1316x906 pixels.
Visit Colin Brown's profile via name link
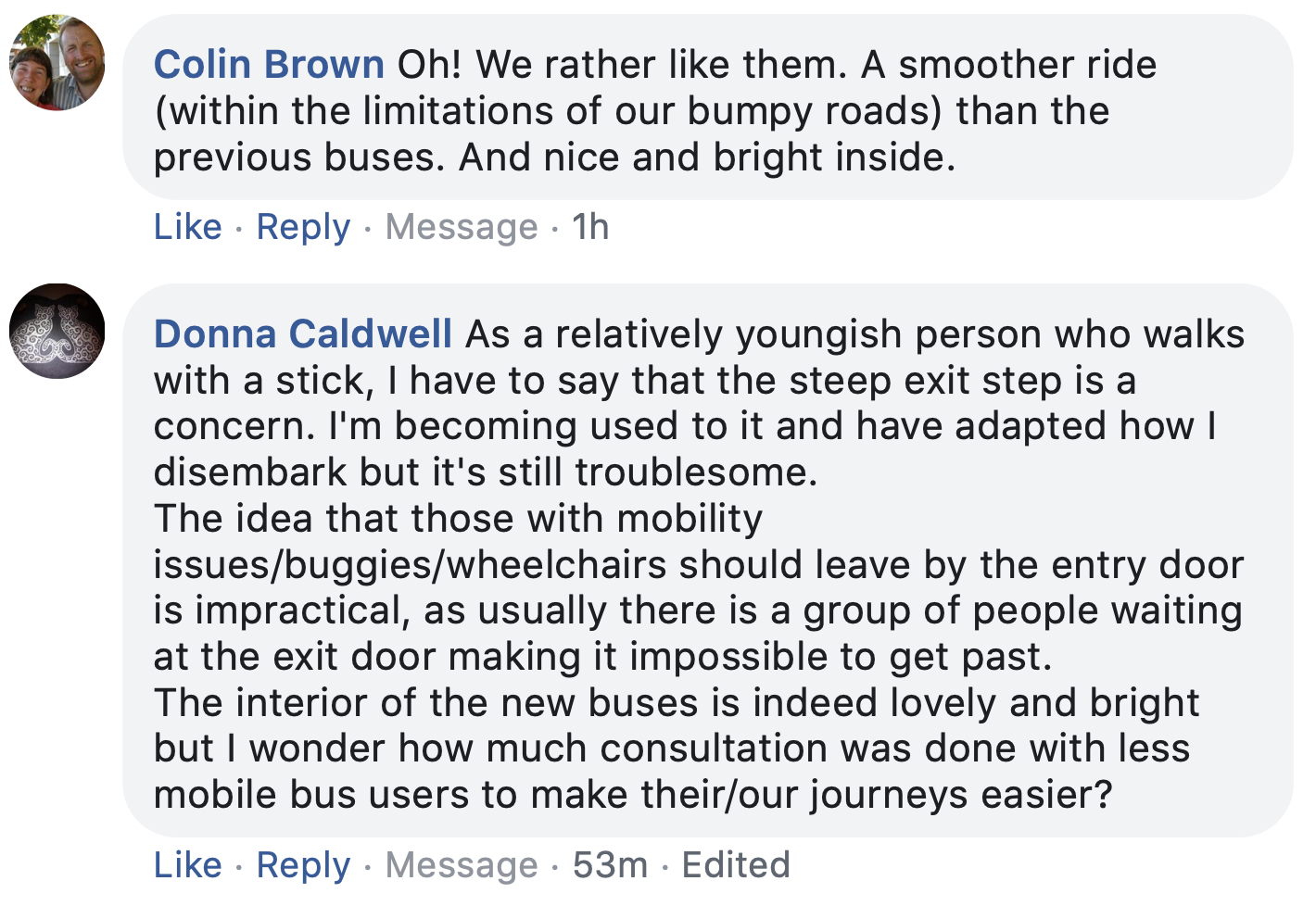click(269, 65)
